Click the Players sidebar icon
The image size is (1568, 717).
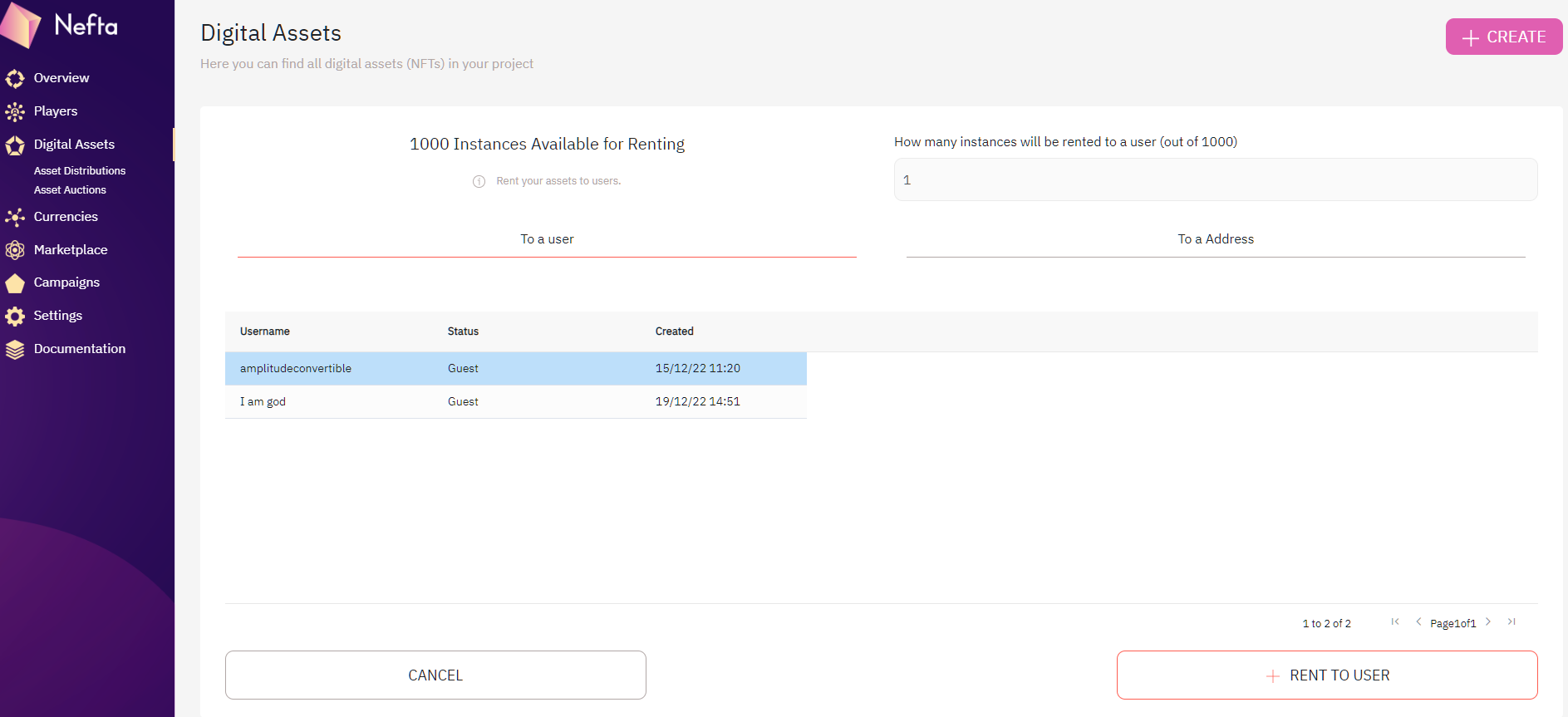[x=15, y=111]
